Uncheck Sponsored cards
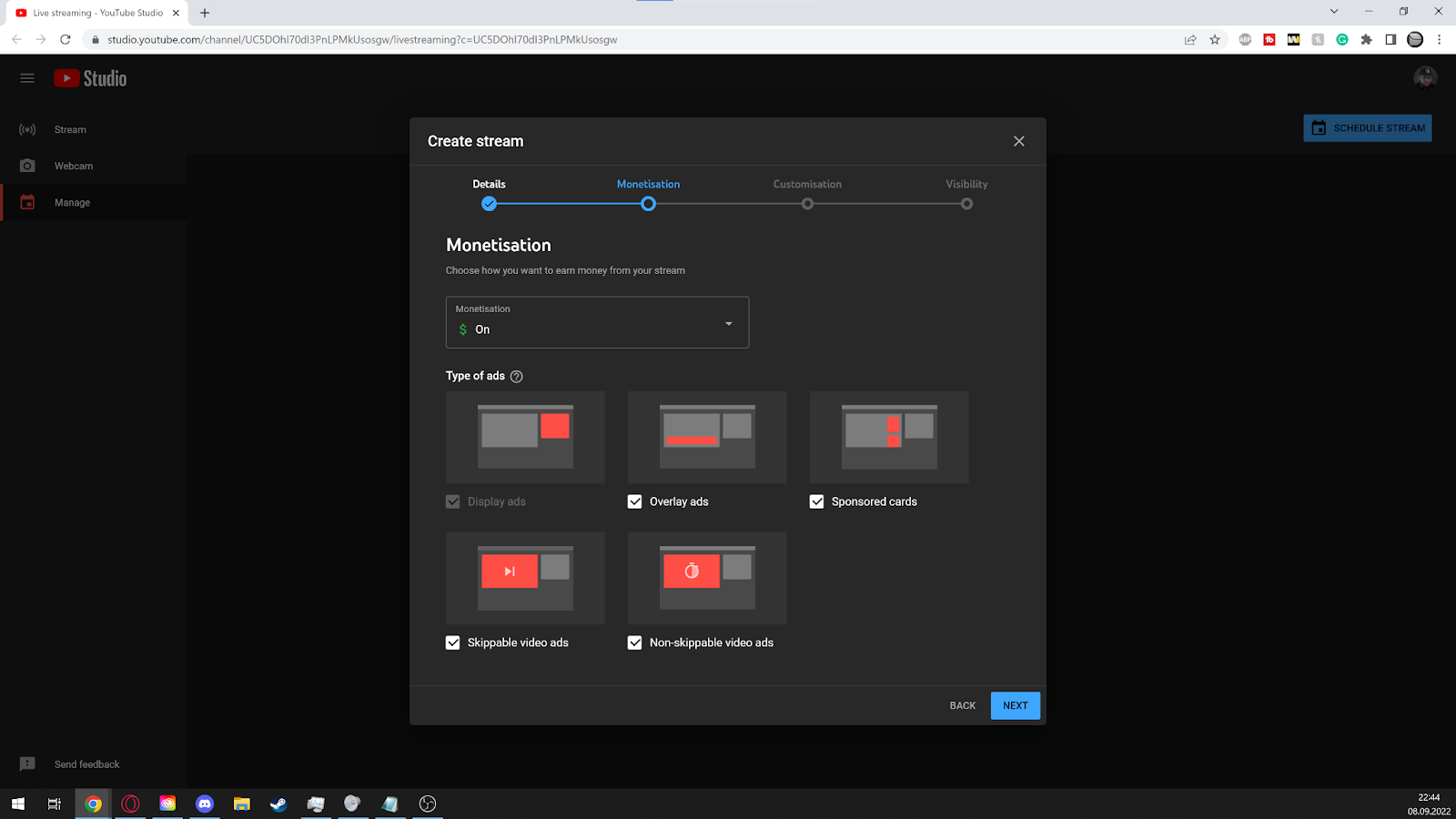The height and width of the screenshot is (819, 1456). (x=817, y=501)
